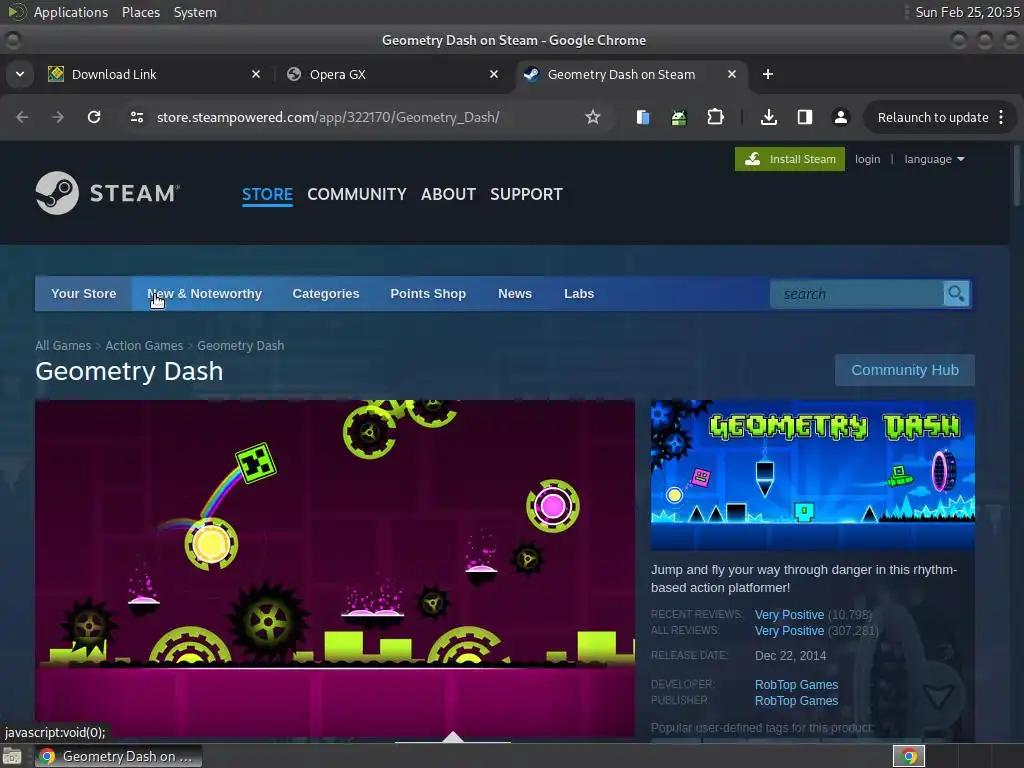1024x768 pixels.
Task: Go back to the previous page
Action: point(22,117)
